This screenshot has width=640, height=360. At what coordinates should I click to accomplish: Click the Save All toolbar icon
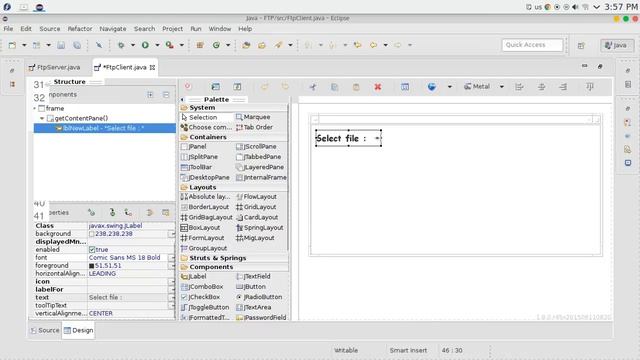(77, 45)
